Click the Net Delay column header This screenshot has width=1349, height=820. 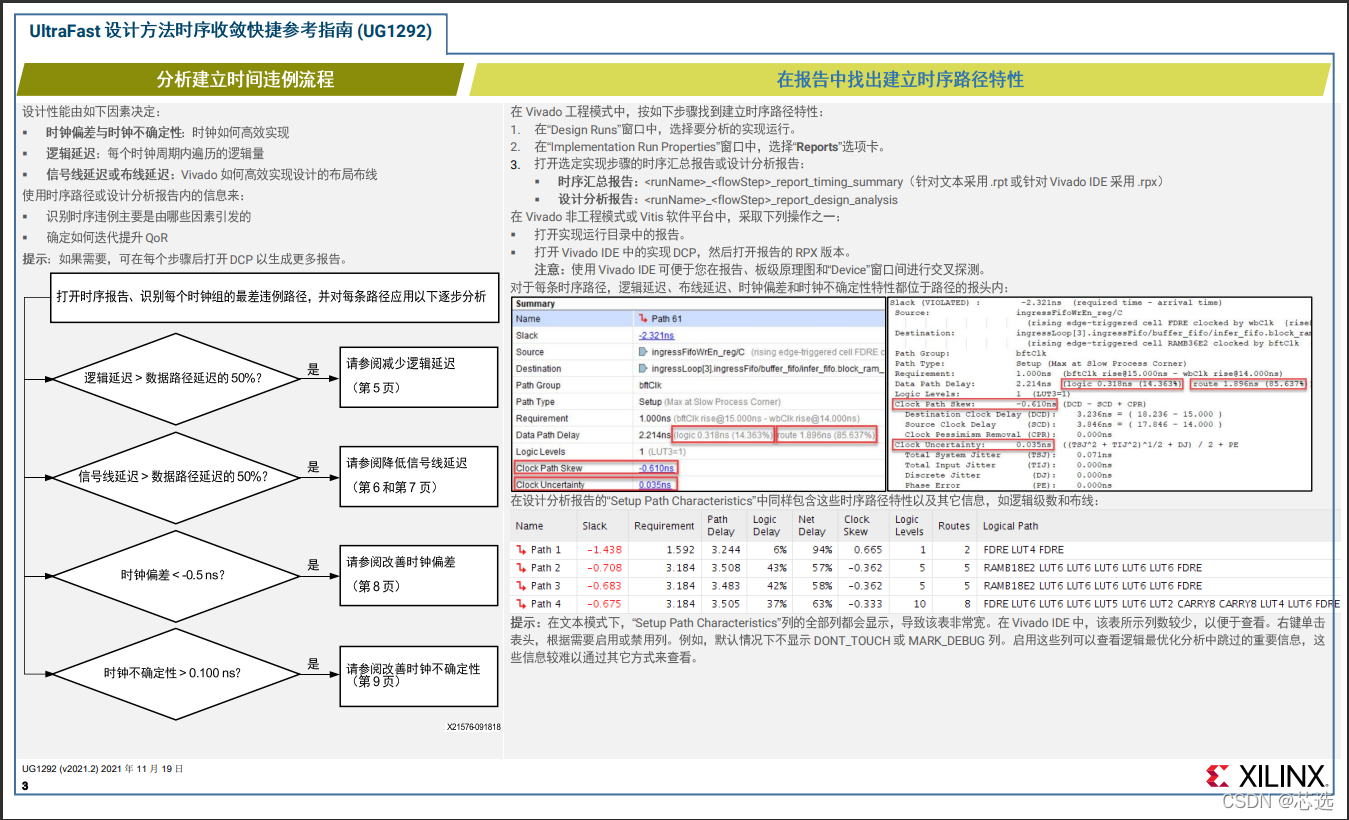point(812,526)
